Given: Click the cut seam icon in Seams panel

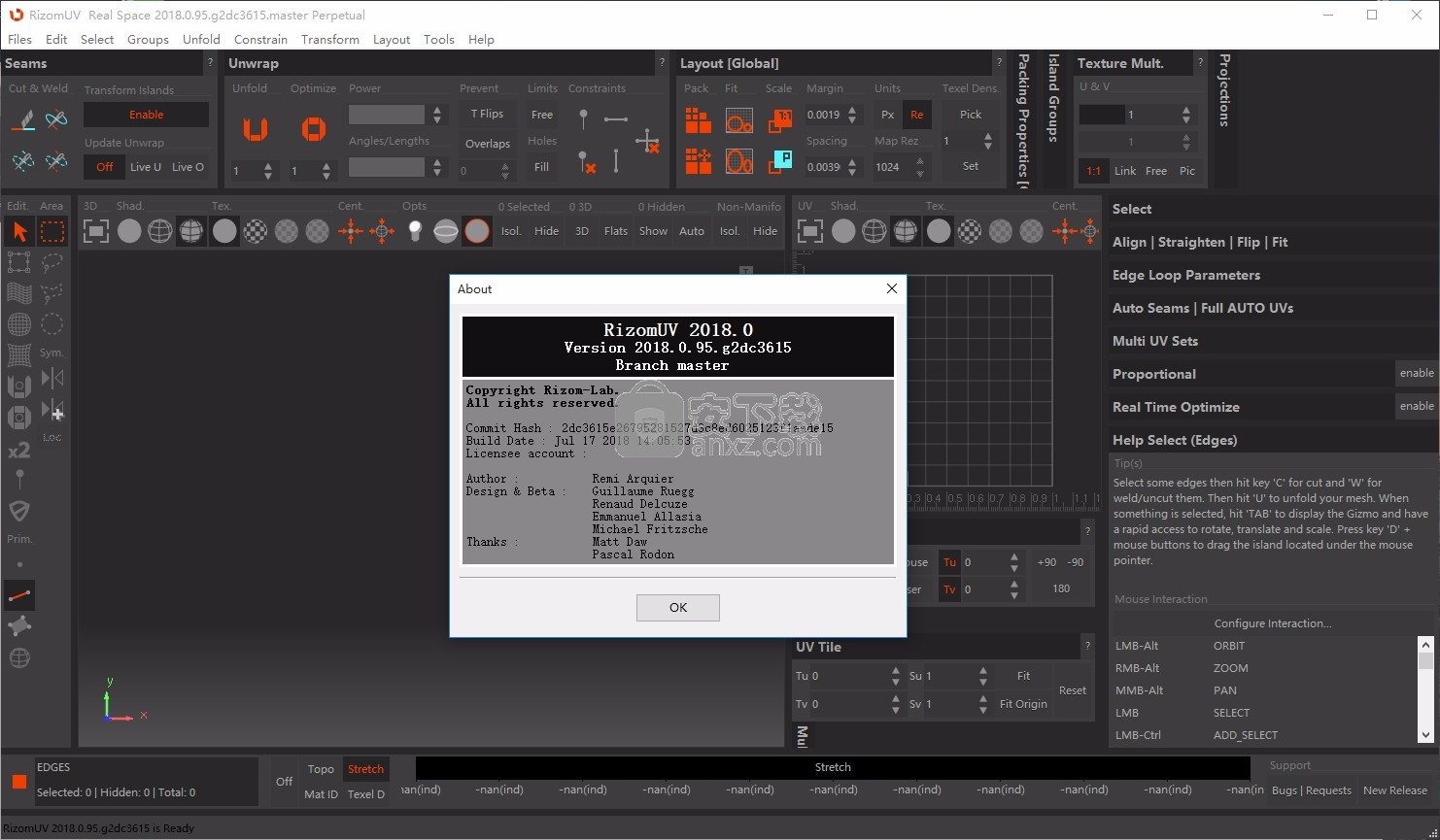Looking at the screenshot, I should click(x=23, y=120).
